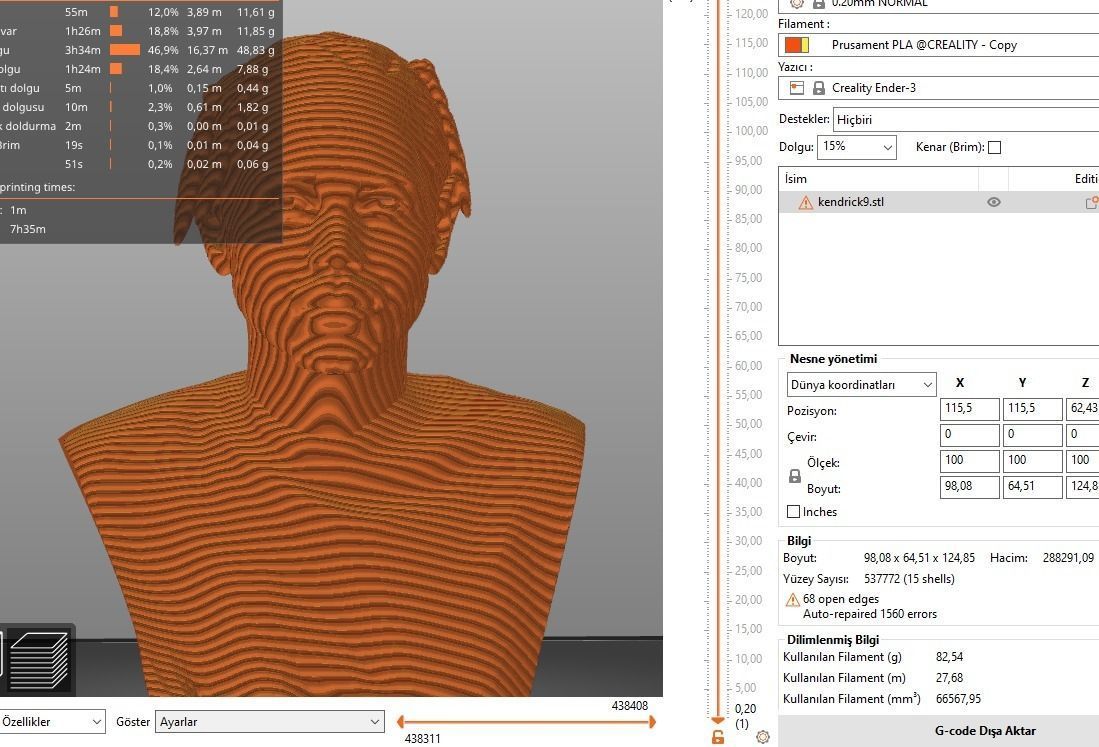Click the Pozisyon X field 115,5

coord(969,409)
